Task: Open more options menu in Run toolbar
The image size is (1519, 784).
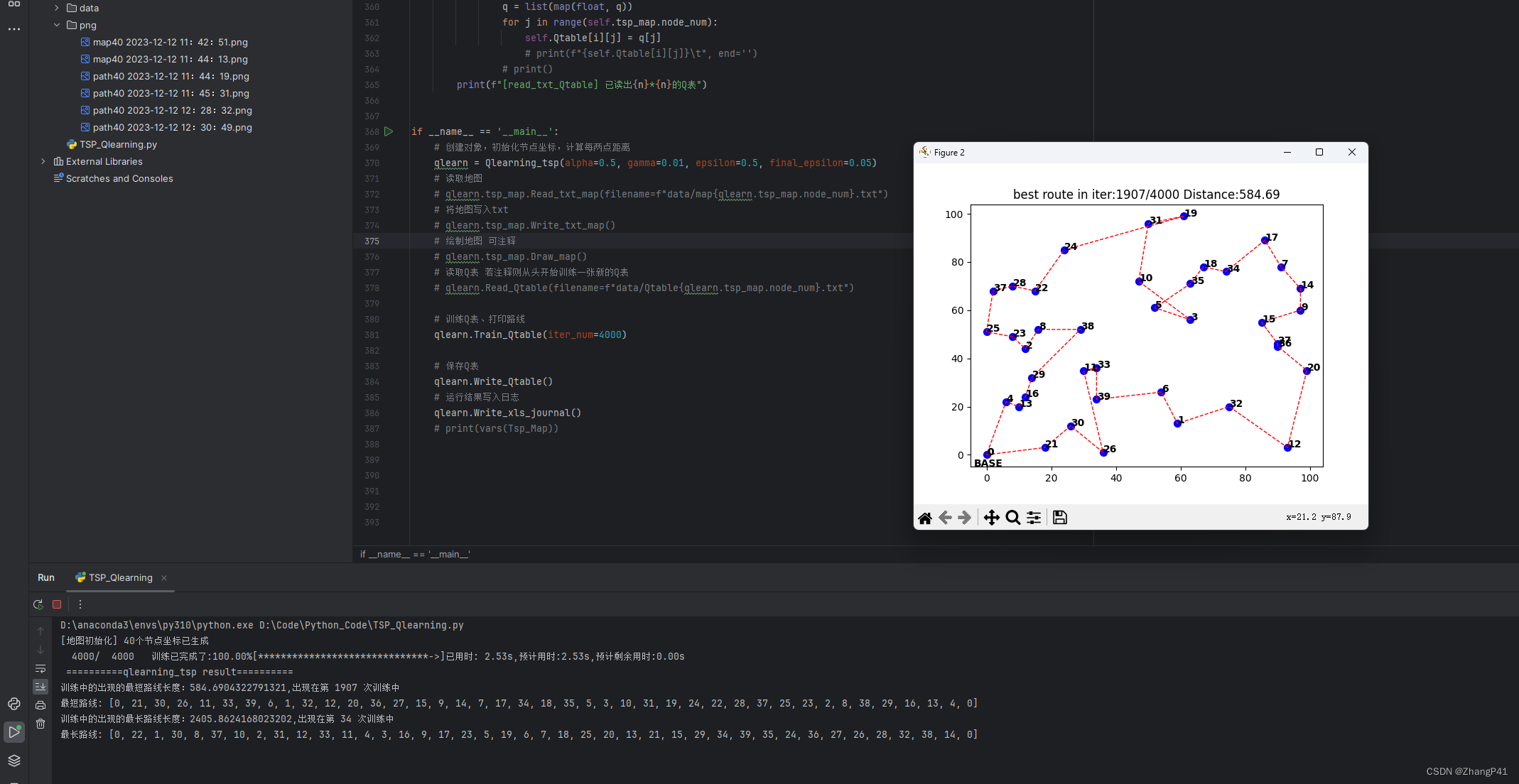Action: tap(80, 604)
